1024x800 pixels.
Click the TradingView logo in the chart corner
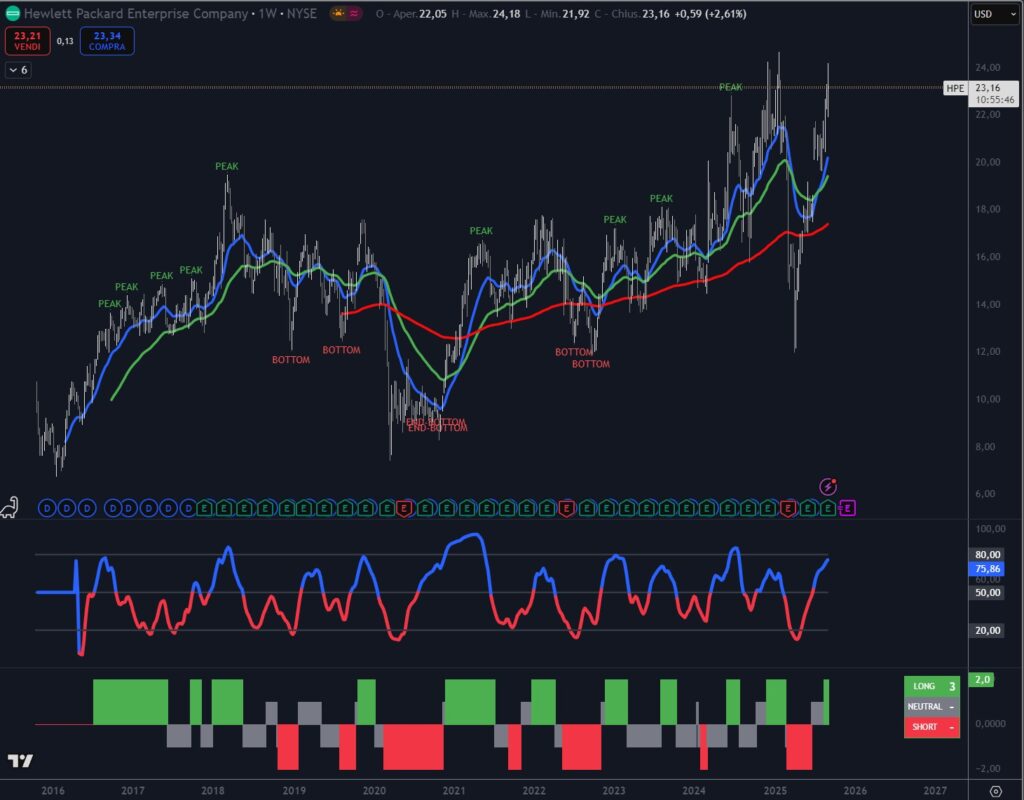20,761
